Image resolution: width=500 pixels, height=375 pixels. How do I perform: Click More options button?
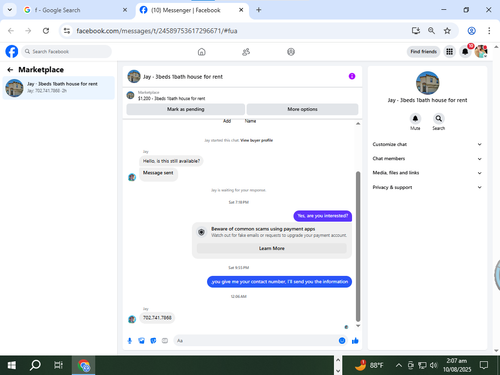coord(302,109)
